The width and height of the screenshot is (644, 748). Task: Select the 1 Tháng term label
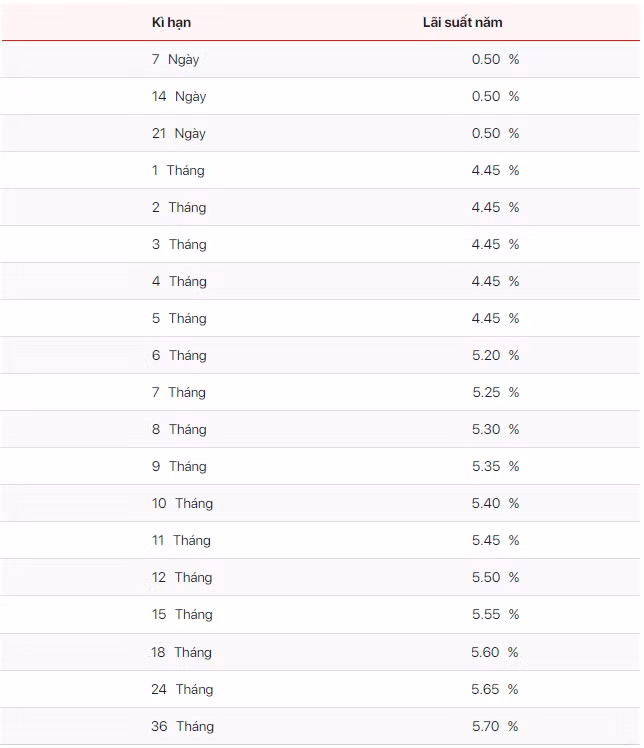(x=178, y=170)
